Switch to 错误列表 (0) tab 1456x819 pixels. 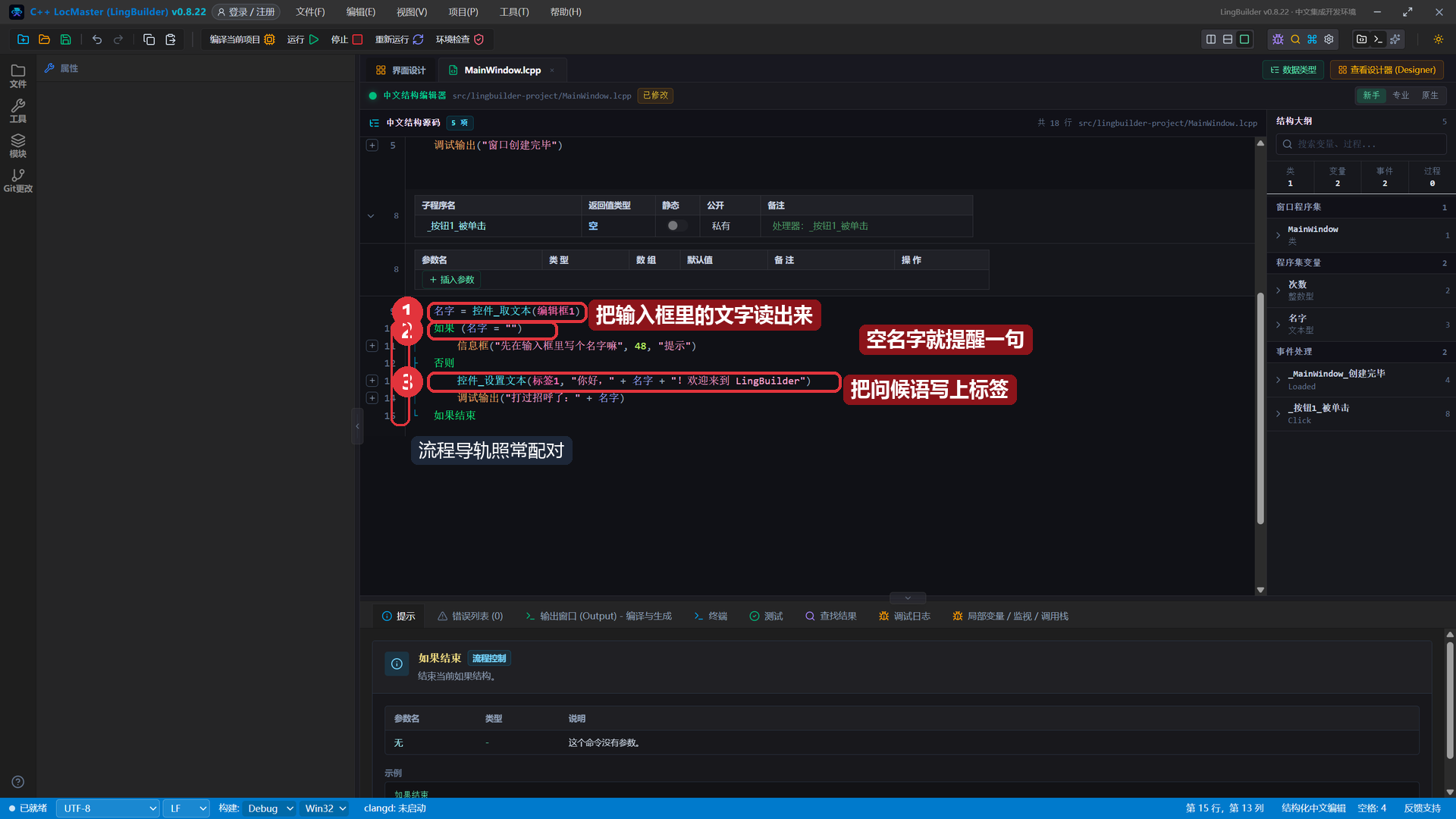[x=470, y=617]
